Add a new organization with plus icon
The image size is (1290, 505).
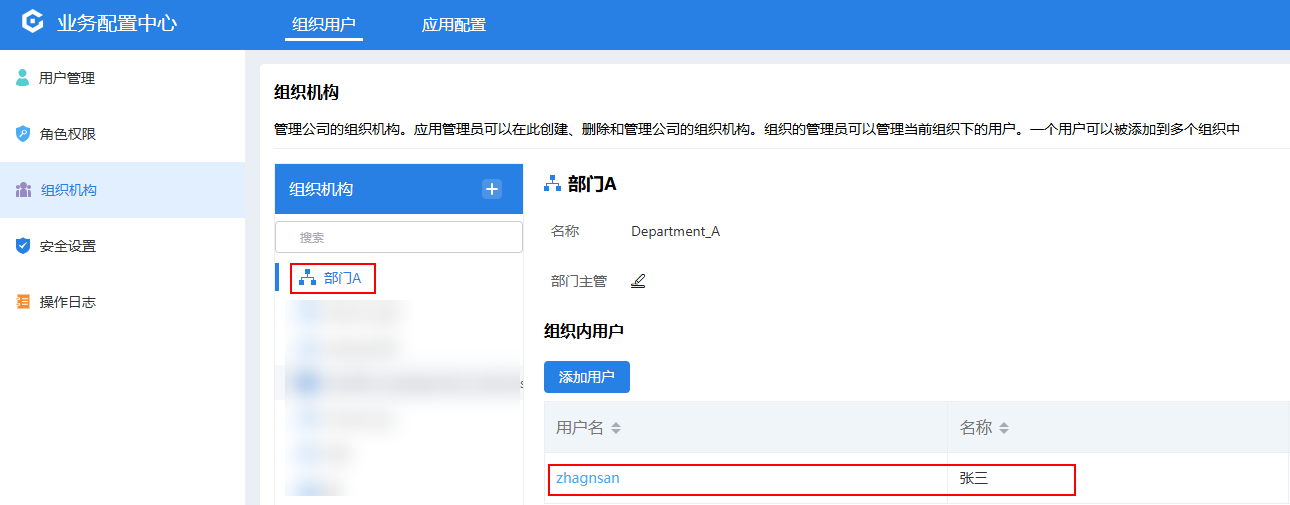pos(492,189)
